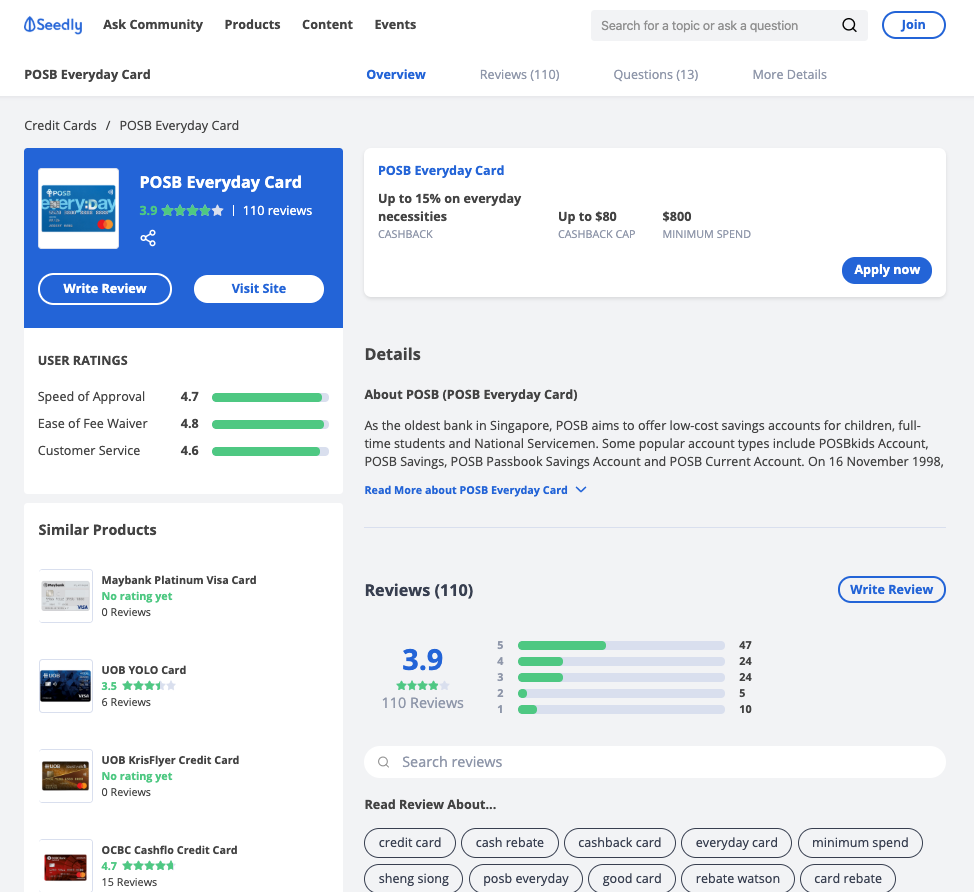974x892 pixels.
Task: Open the Maybank Platinum Visa Card thumbnail
Action: pyautogui.click(x=66, y=596)
